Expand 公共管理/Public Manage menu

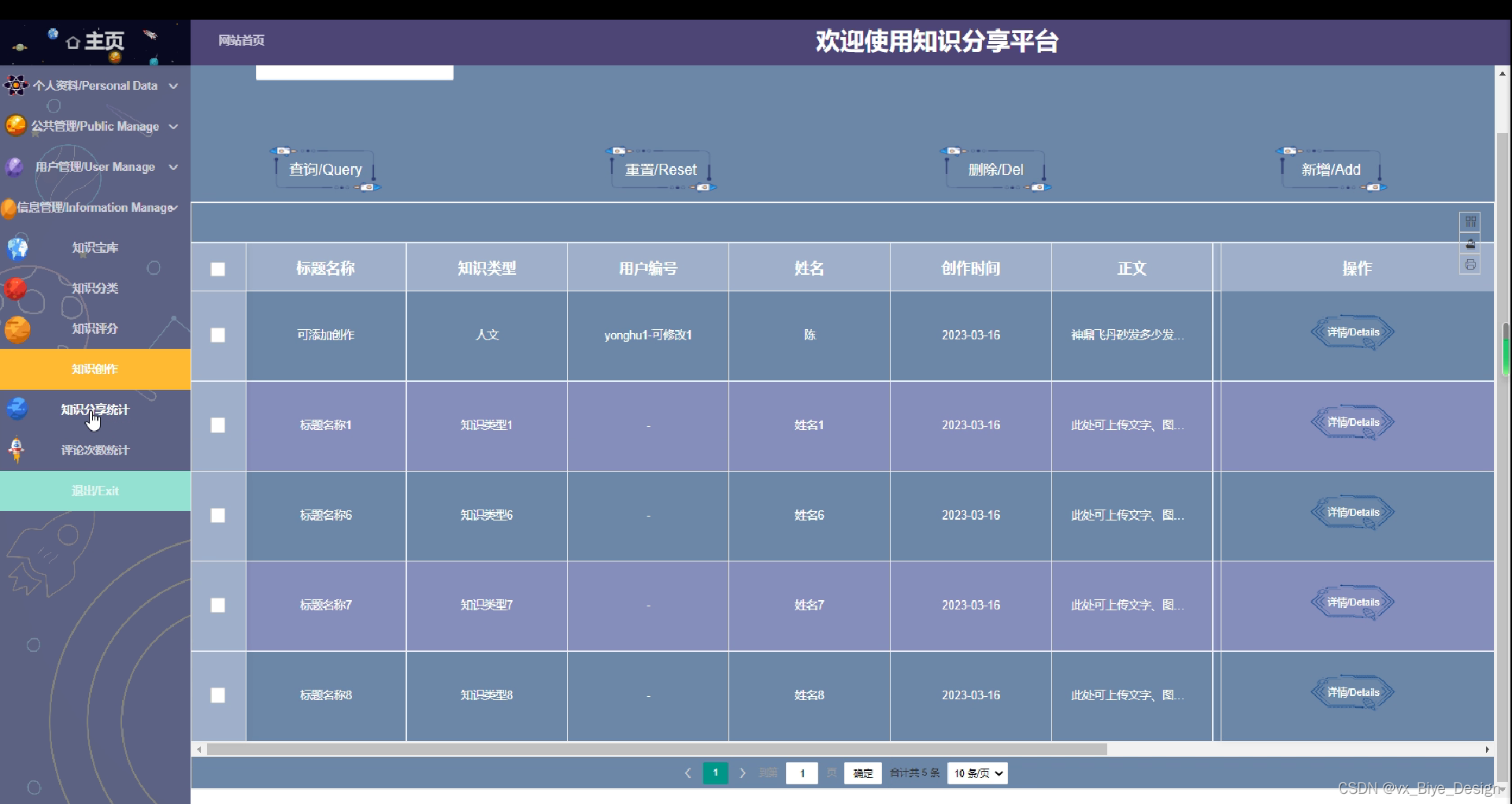coord(95,126)
